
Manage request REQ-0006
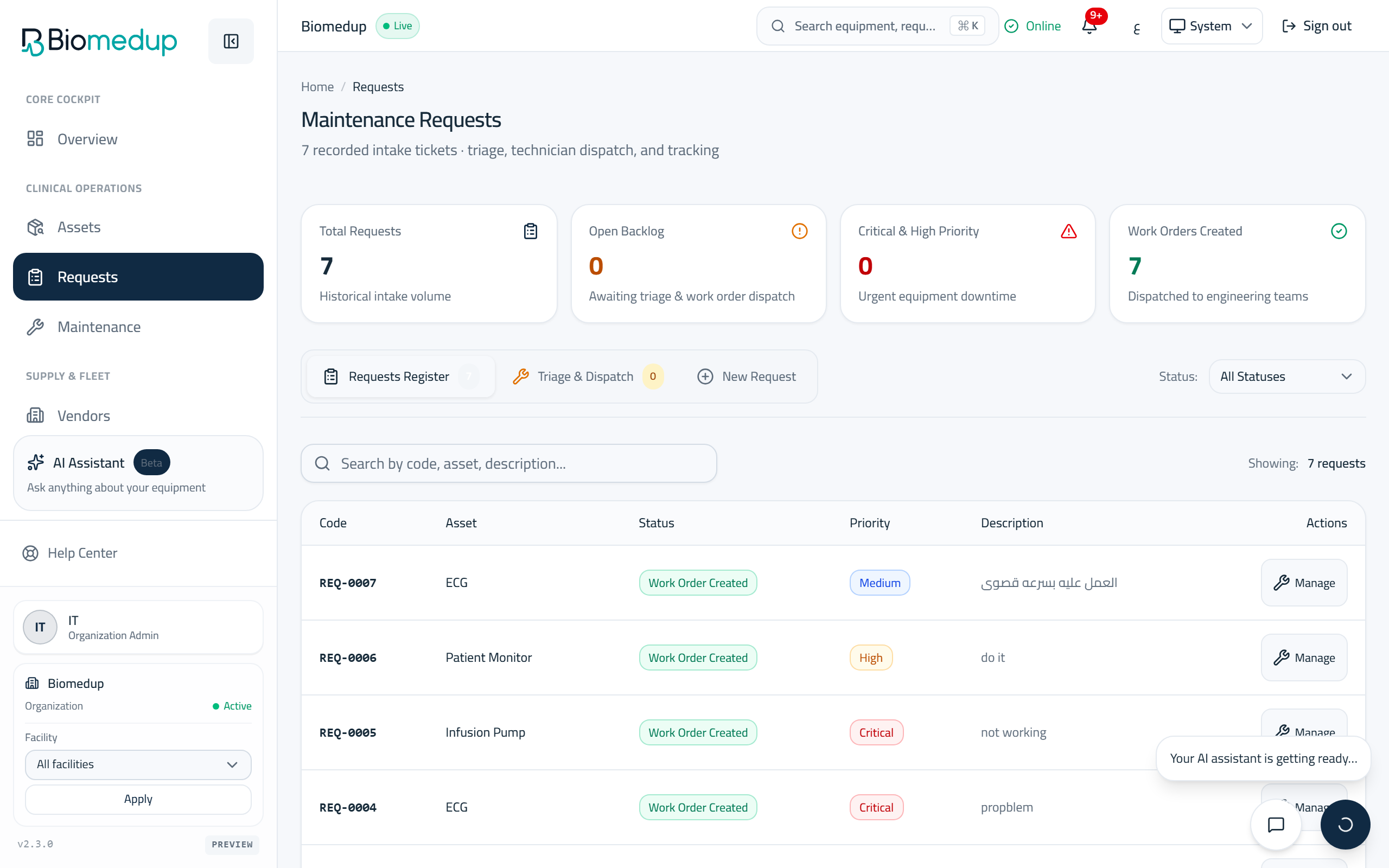point(1304,658)
